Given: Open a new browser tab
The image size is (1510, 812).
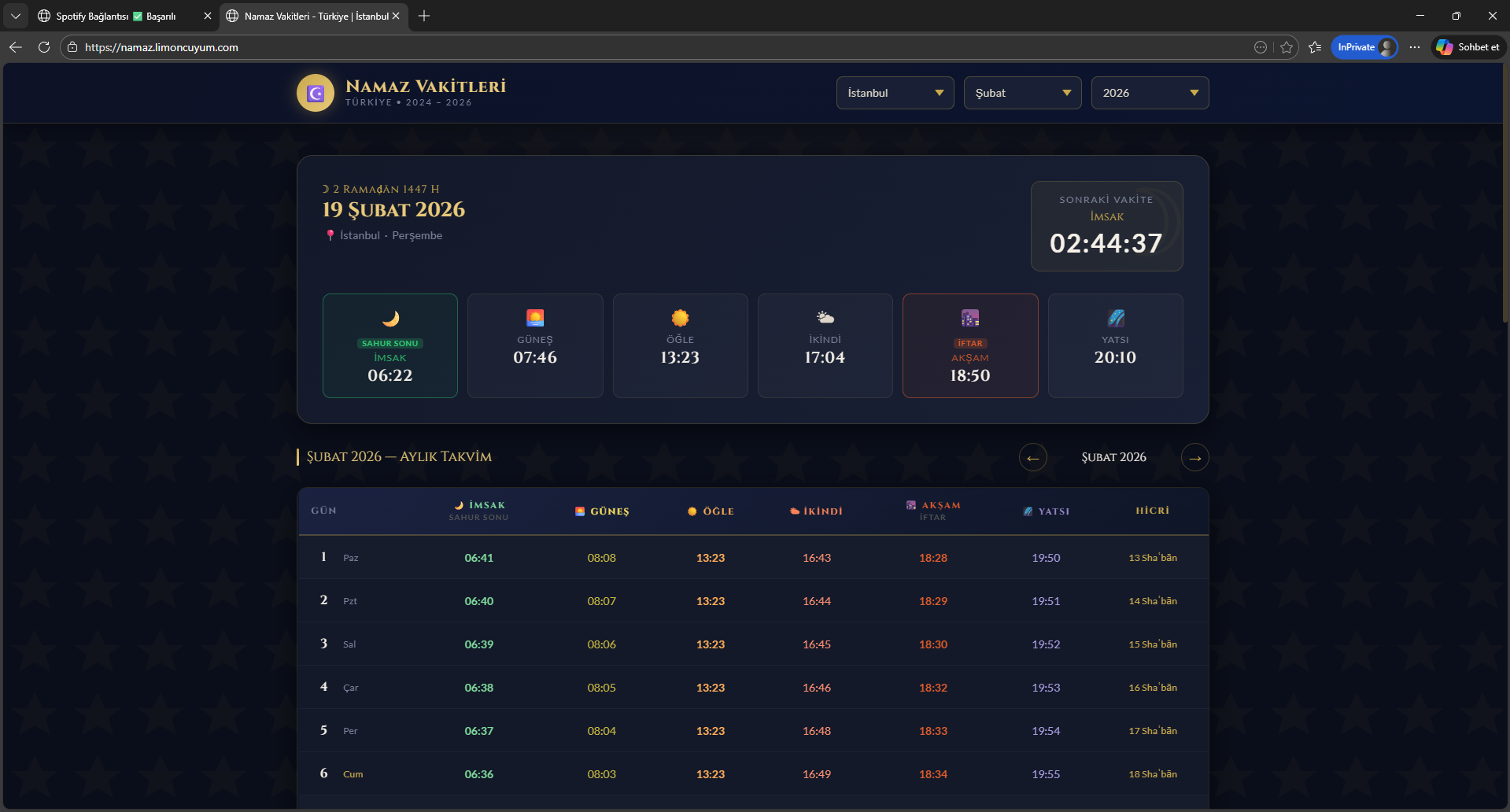Looking at the screenshot, I should 424,16.
